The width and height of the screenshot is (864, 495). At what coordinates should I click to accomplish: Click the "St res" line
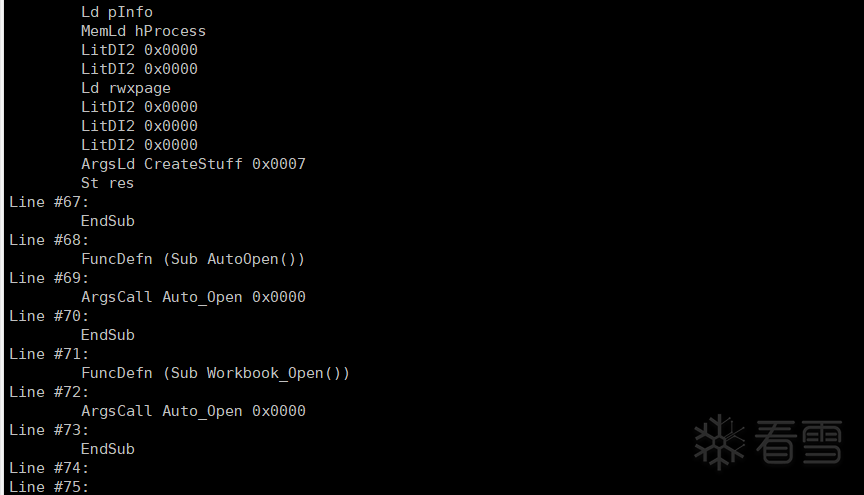pos(107,183)
